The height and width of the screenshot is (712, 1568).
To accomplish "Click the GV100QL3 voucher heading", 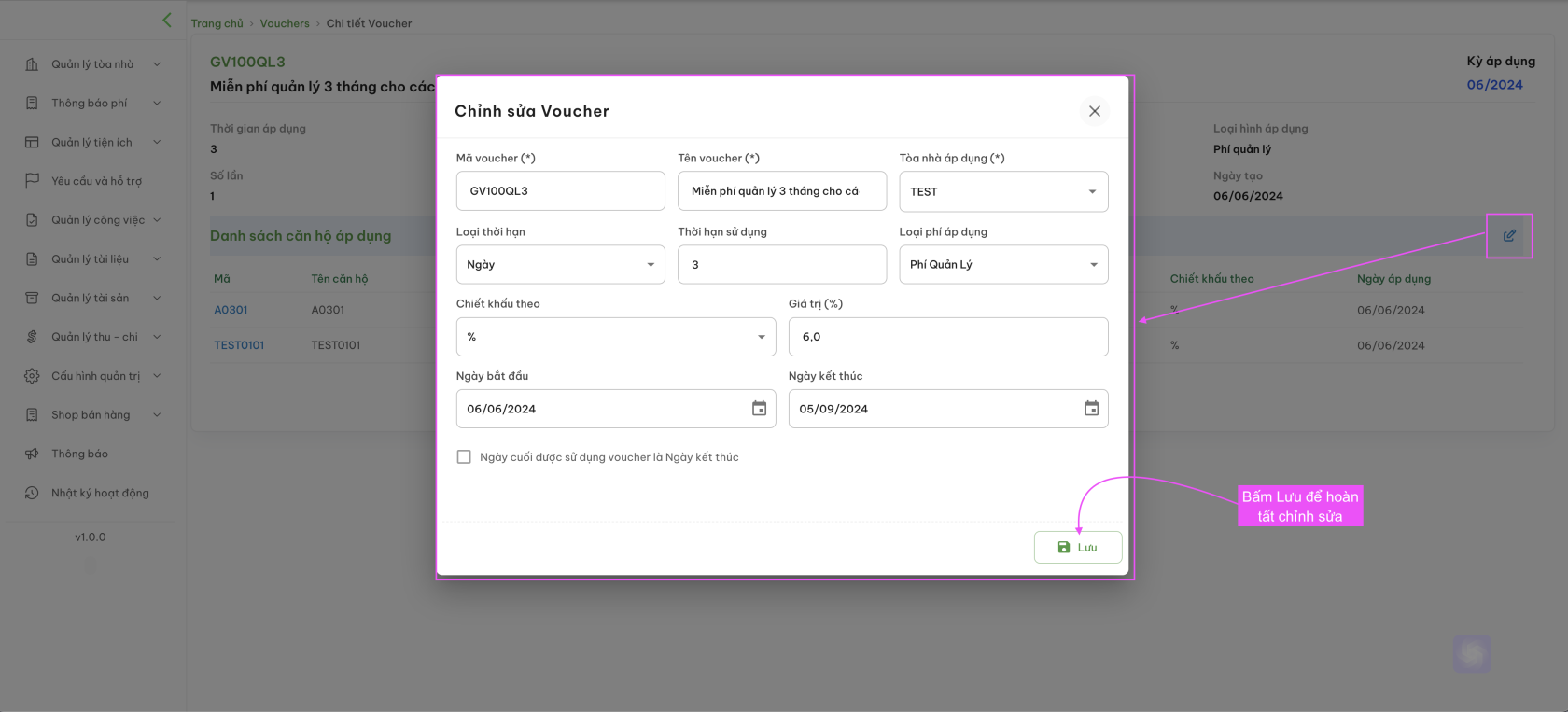I will coord(247,63).
